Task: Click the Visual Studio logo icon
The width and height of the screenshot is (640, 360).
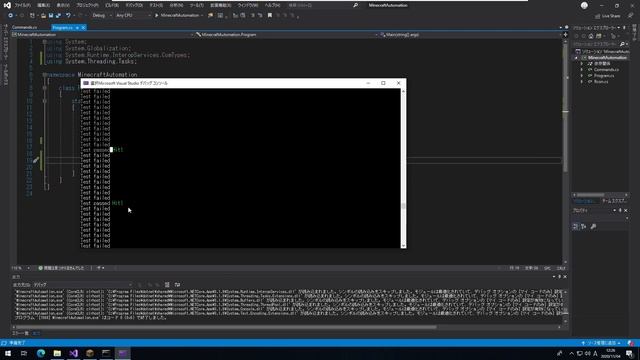Action: point(7,5)
